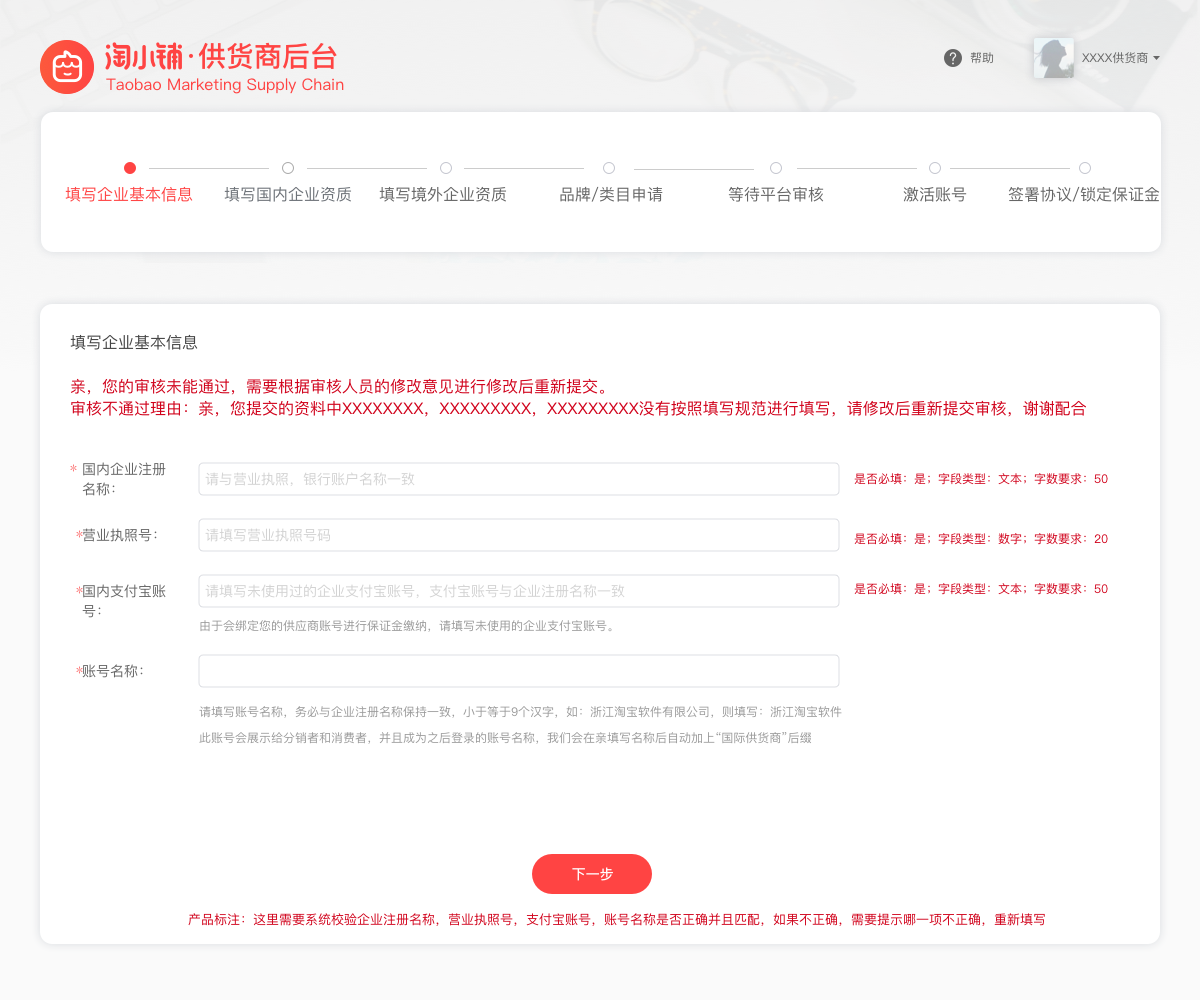
Task: Click the supplier avatar thumbnail
Action: pyautogui.click(x=1053, y=58)
